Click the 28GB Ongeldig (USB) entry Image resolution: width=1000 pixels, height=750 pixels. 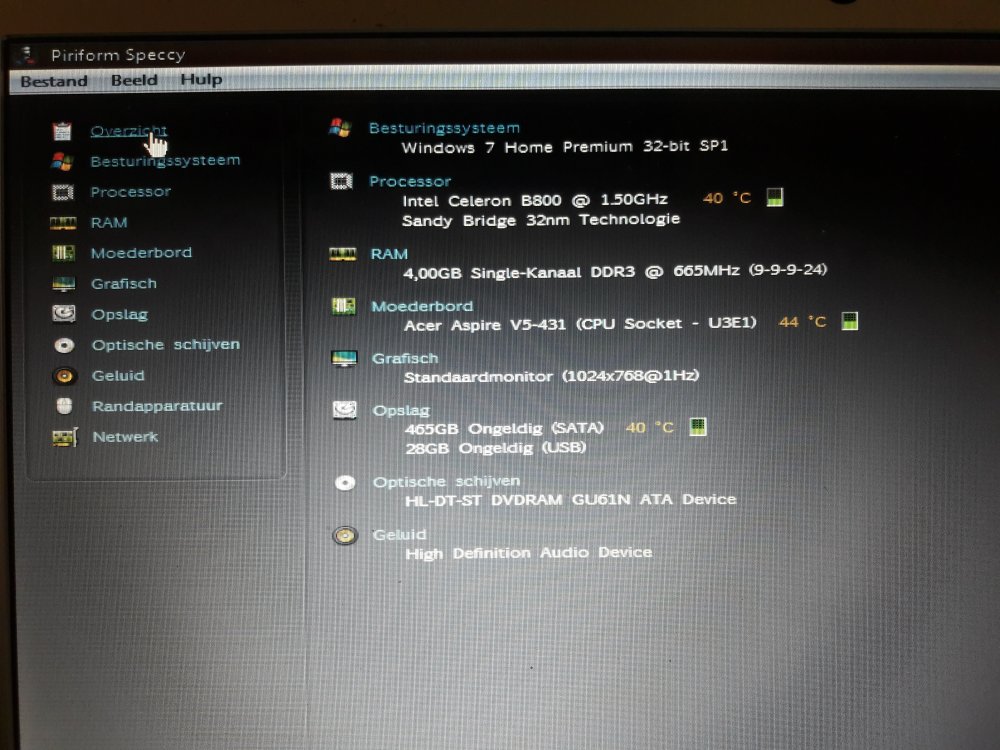coord(496,448)
